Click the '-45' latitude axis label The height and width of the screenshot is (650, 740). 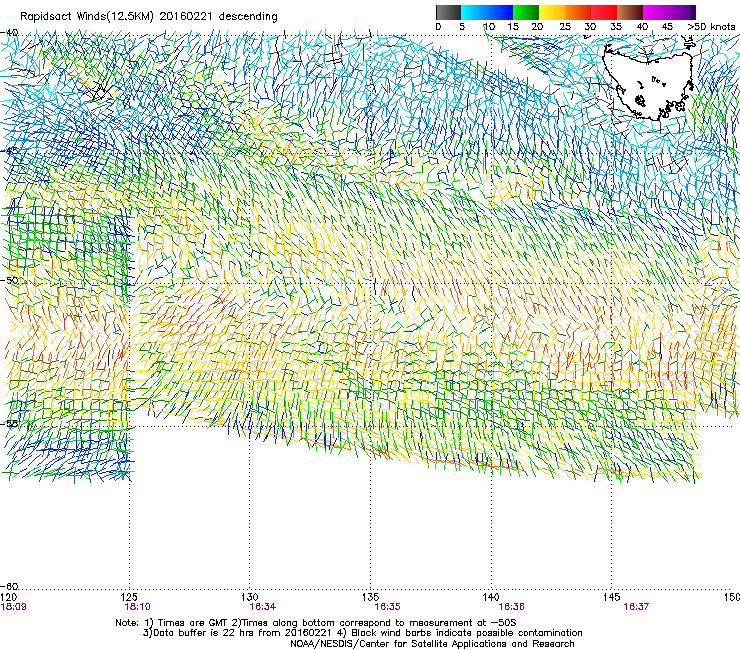pyautogui.click(x=9, y=151)
